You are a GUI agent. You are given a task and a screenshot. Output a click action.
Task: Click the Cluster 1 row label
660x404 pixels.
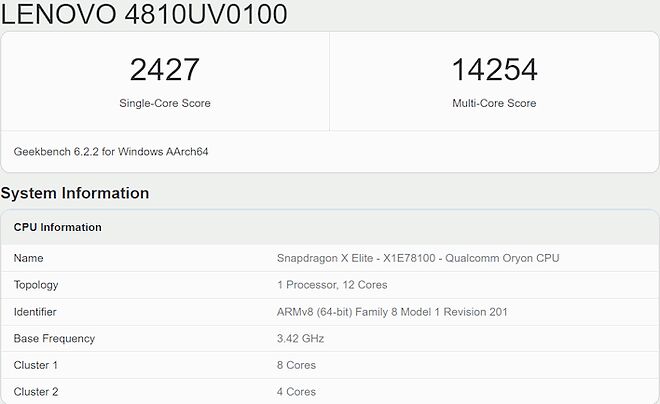click(36, 366)
